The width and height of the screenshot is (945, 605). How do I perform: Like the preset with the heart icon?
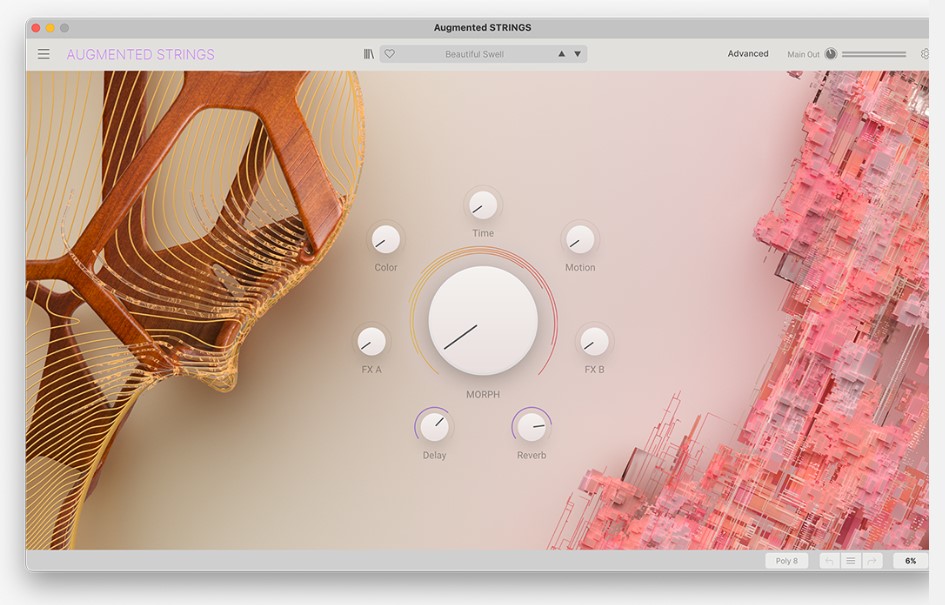coord(389,54)
